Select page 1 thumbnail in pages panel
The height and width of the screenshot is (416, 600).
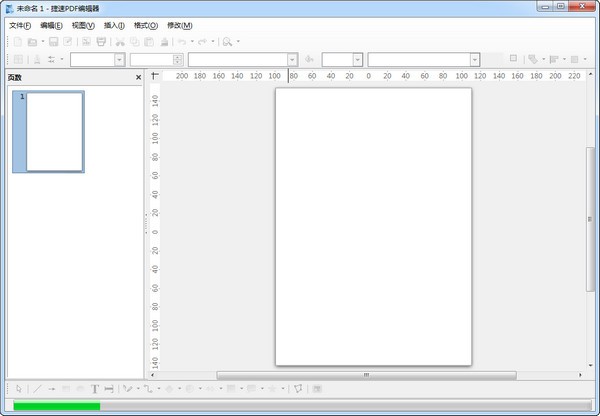(x=54, y=132)
